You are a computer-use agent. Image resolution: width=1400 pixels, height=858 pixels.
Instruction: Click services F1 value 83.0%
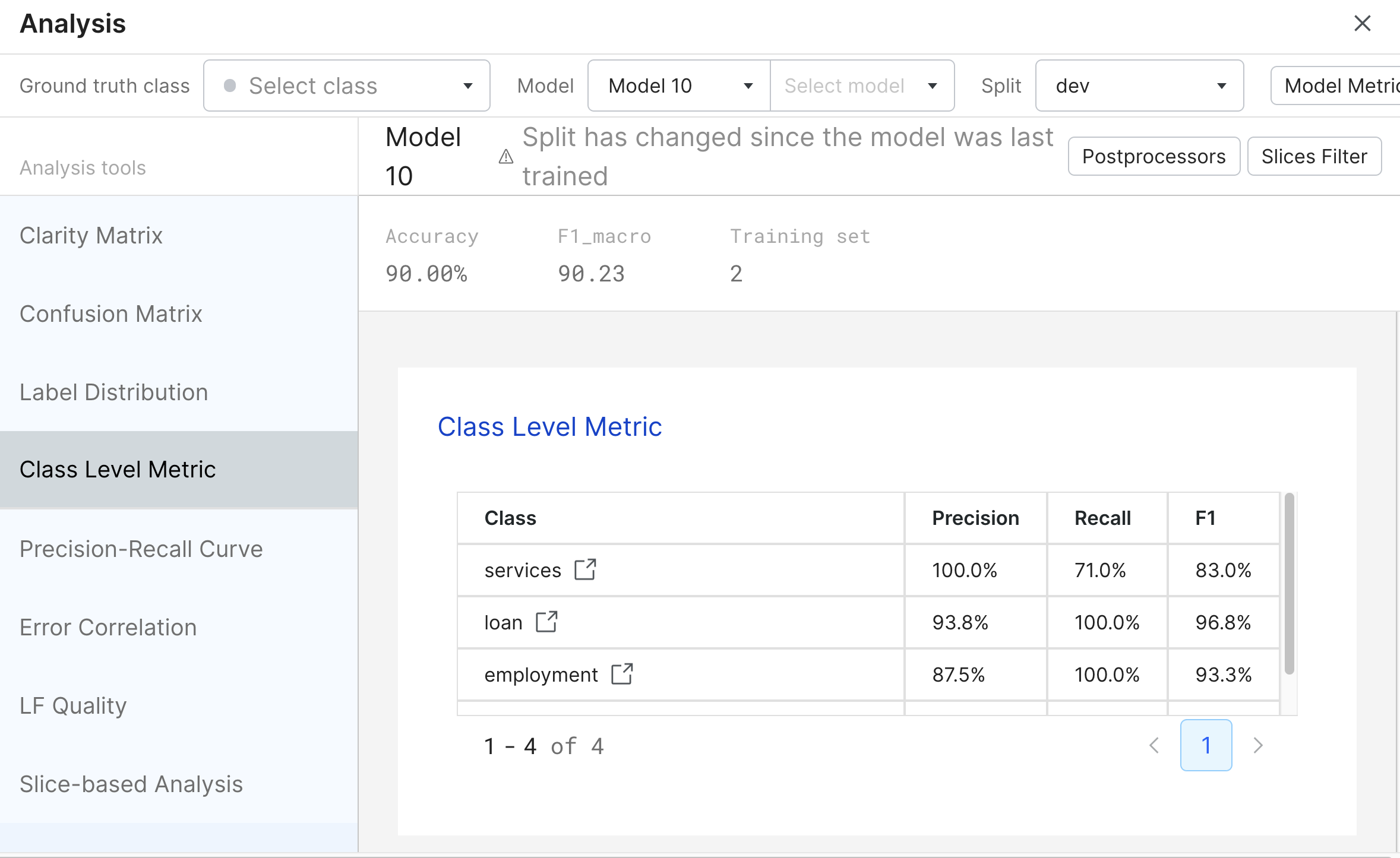1224,570
